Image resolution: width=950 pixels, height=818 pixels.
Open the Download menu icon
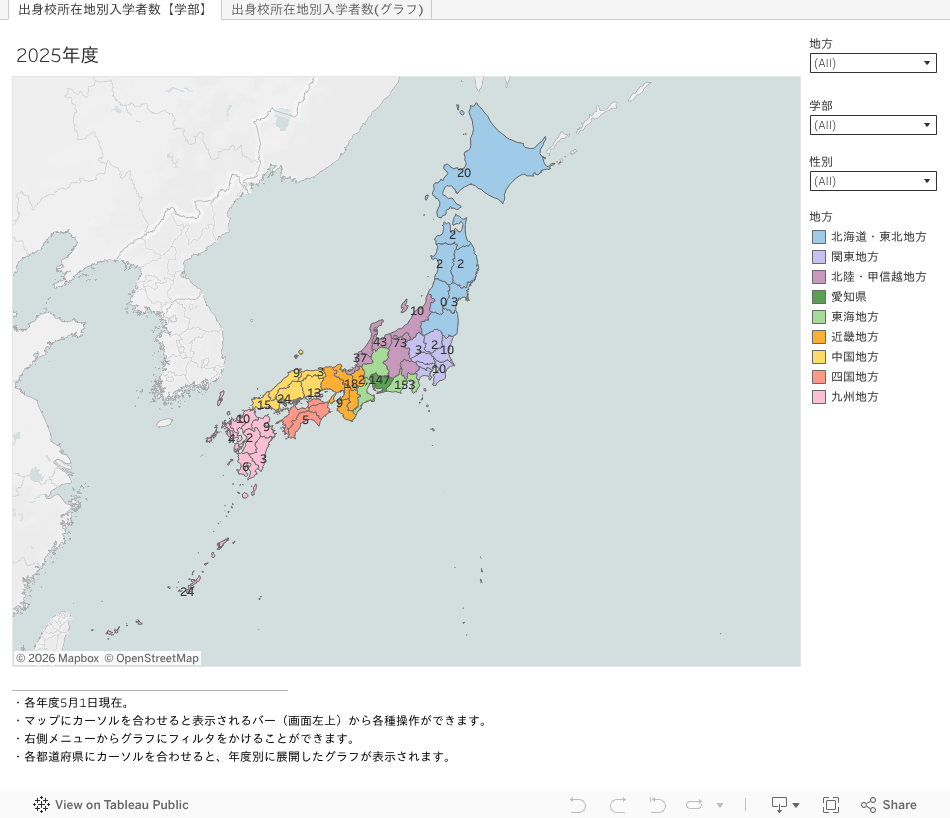(785, 805)
